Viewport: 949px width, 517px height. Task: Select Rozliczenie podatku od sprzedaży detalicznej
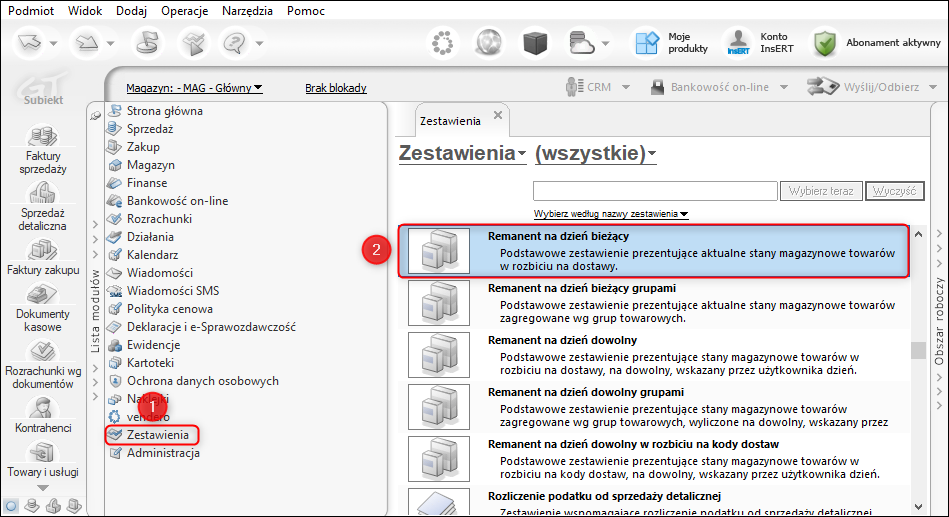coord(654,502)
